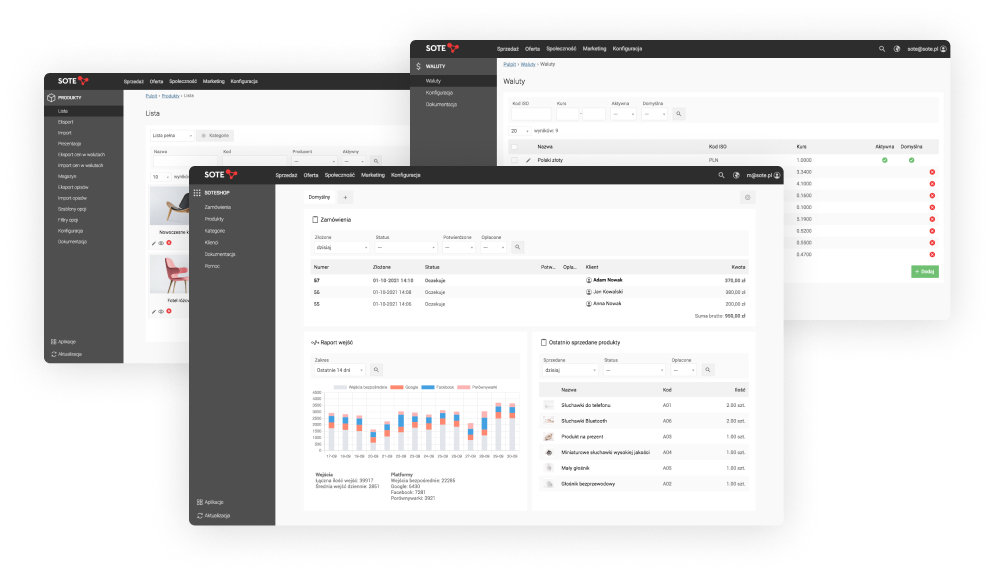Click the search magnifier in the Waluty top bar
Viewport: 995px width, 574px height.
(881, 48)
